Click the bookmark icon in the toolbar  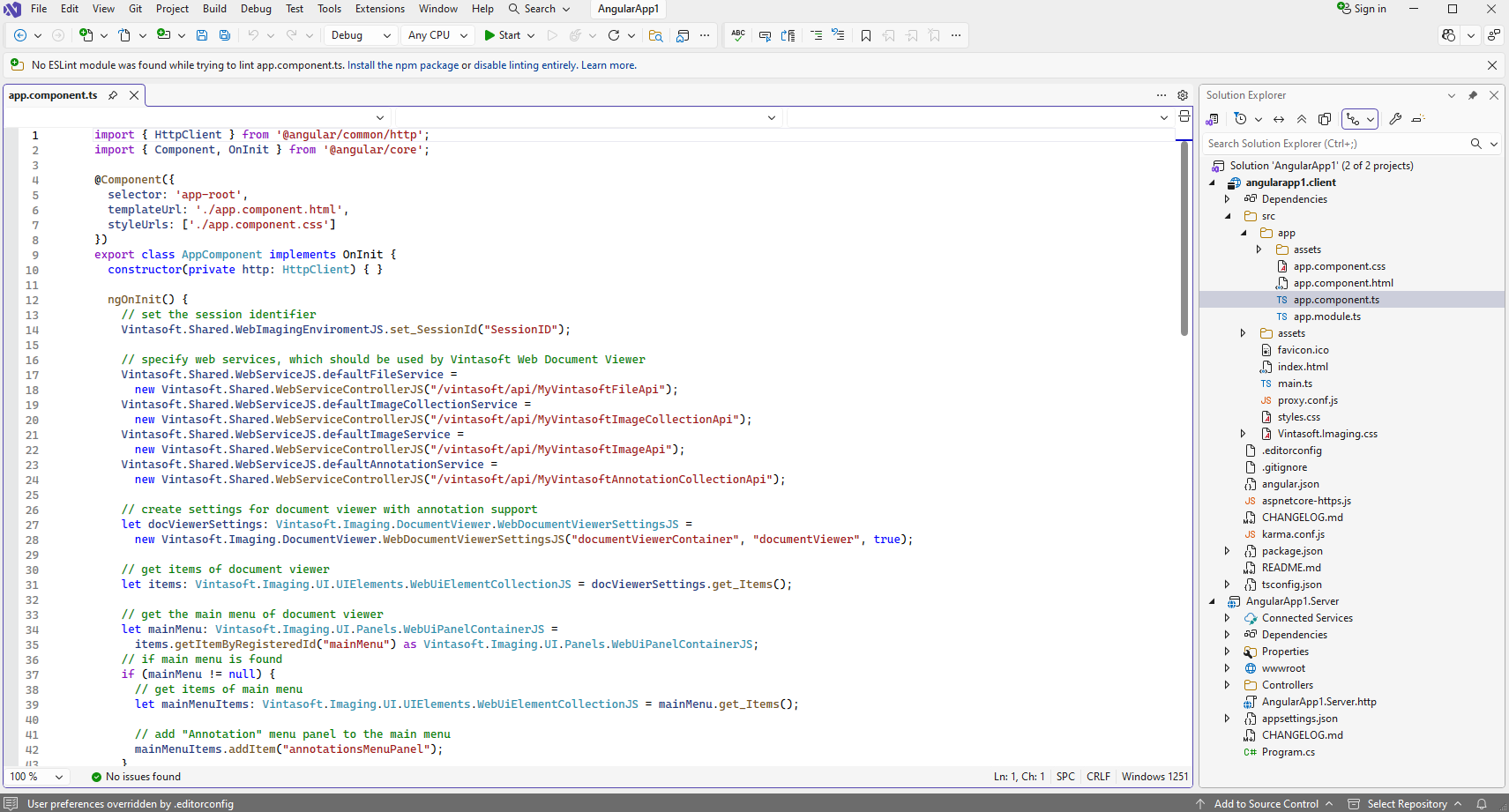(x=866, y=35)
